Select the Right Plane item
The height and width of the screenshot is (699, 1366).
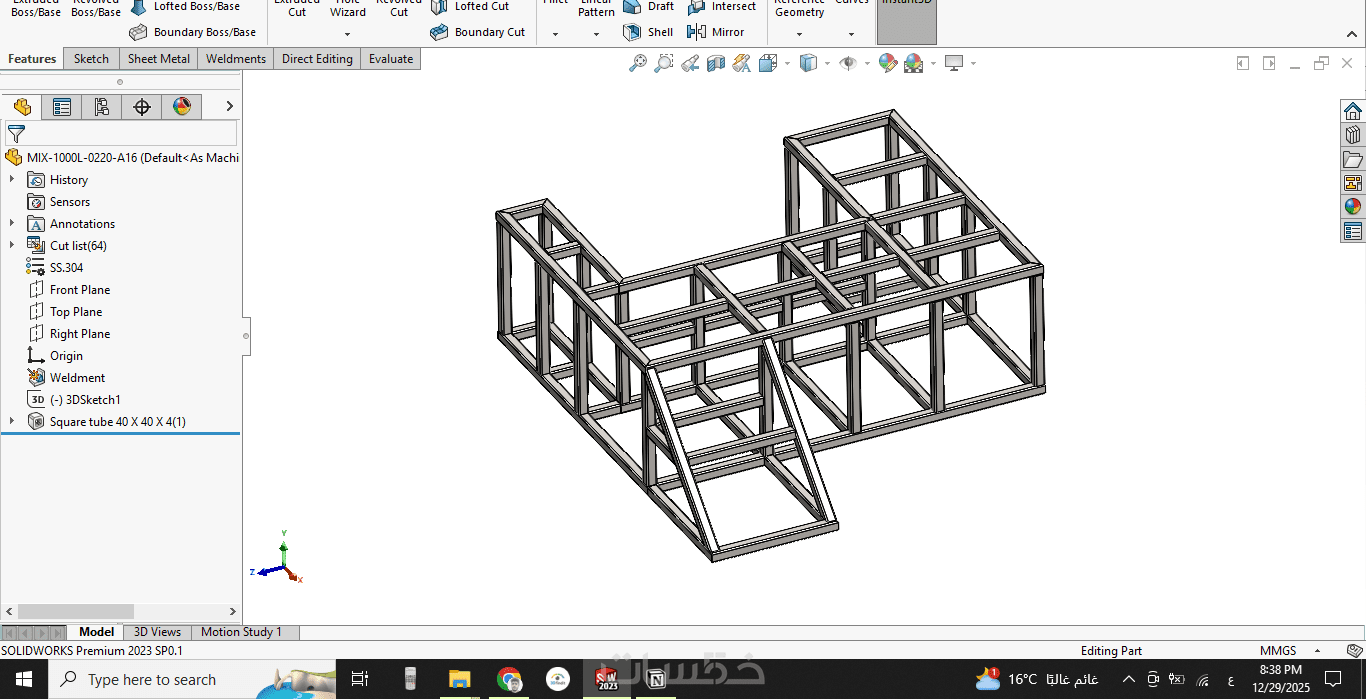tap(69, 333)
